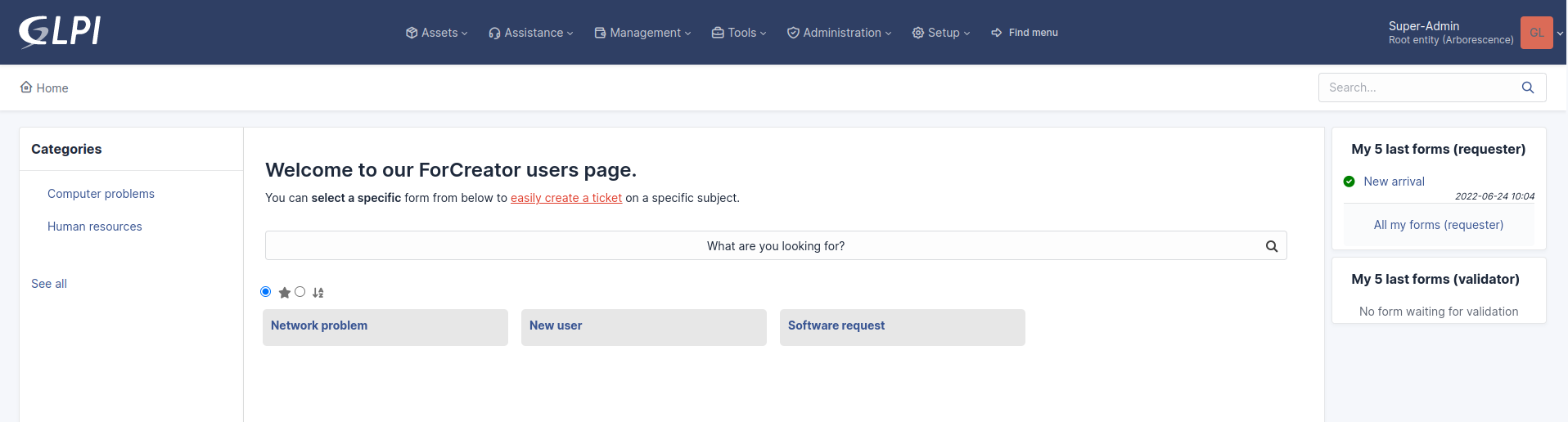
Task: Click the GLPI logo
Action: (x=60, y=33)
